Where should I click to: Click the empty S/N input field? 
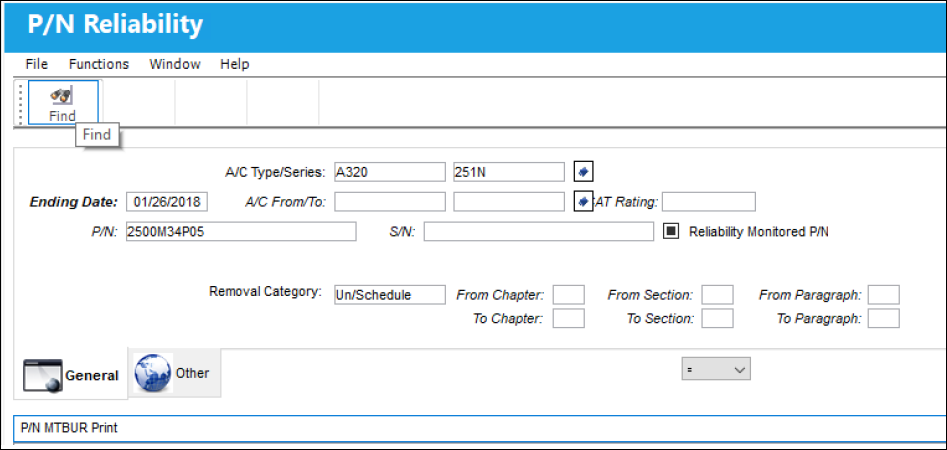[x=539, y=231]
